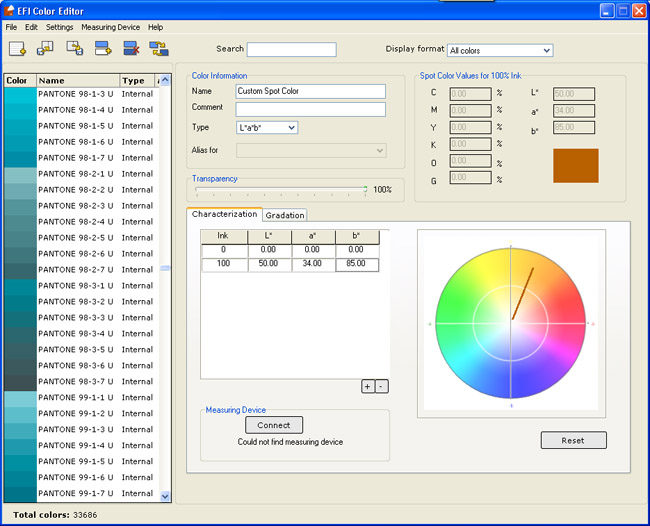Click the spot color L* value field
This screenshot has height=526, width=650.
(x=574, y=94)
